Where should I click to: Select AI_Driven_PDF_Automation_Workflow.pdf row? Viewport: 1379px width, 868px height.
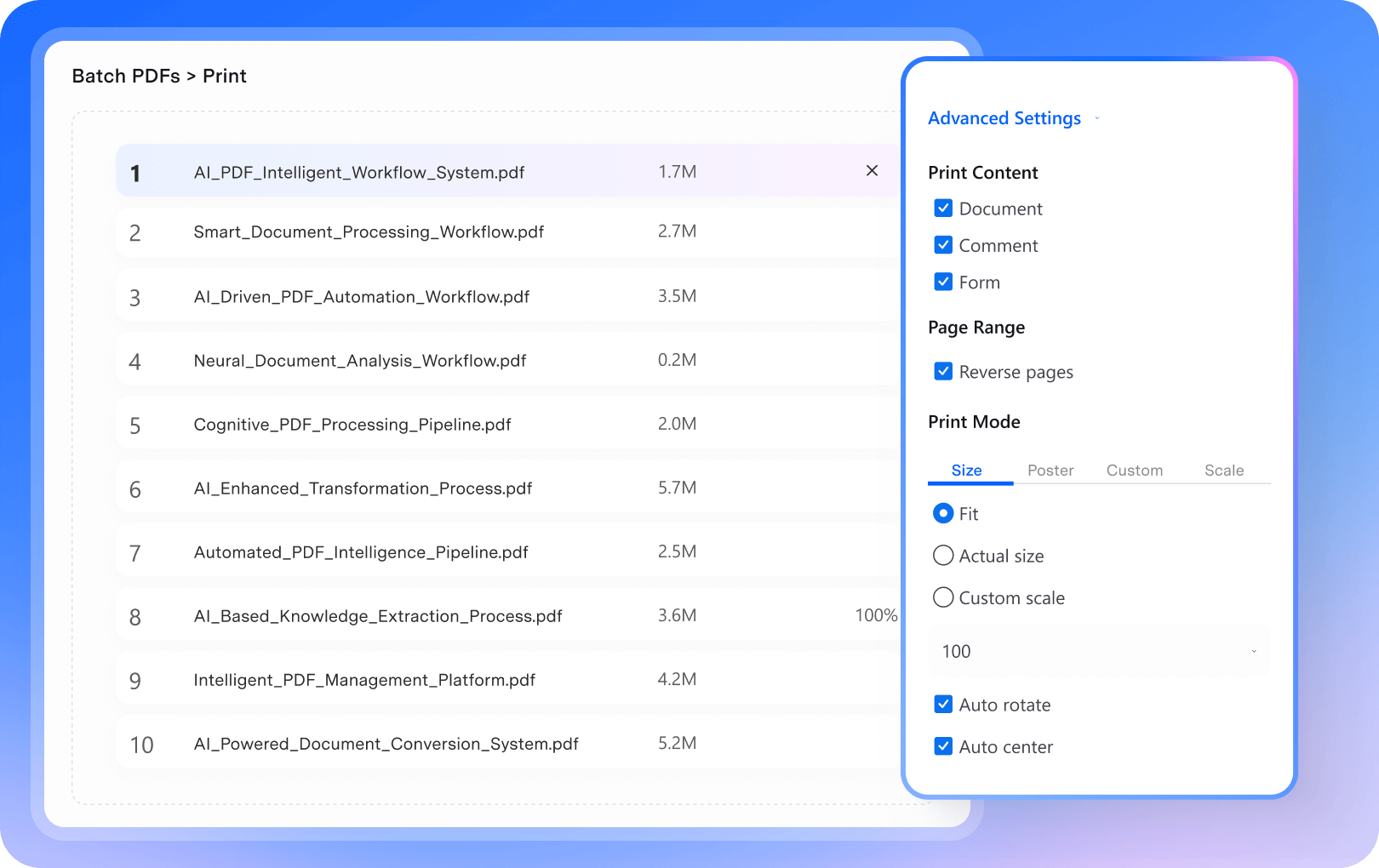coord(507,296)
